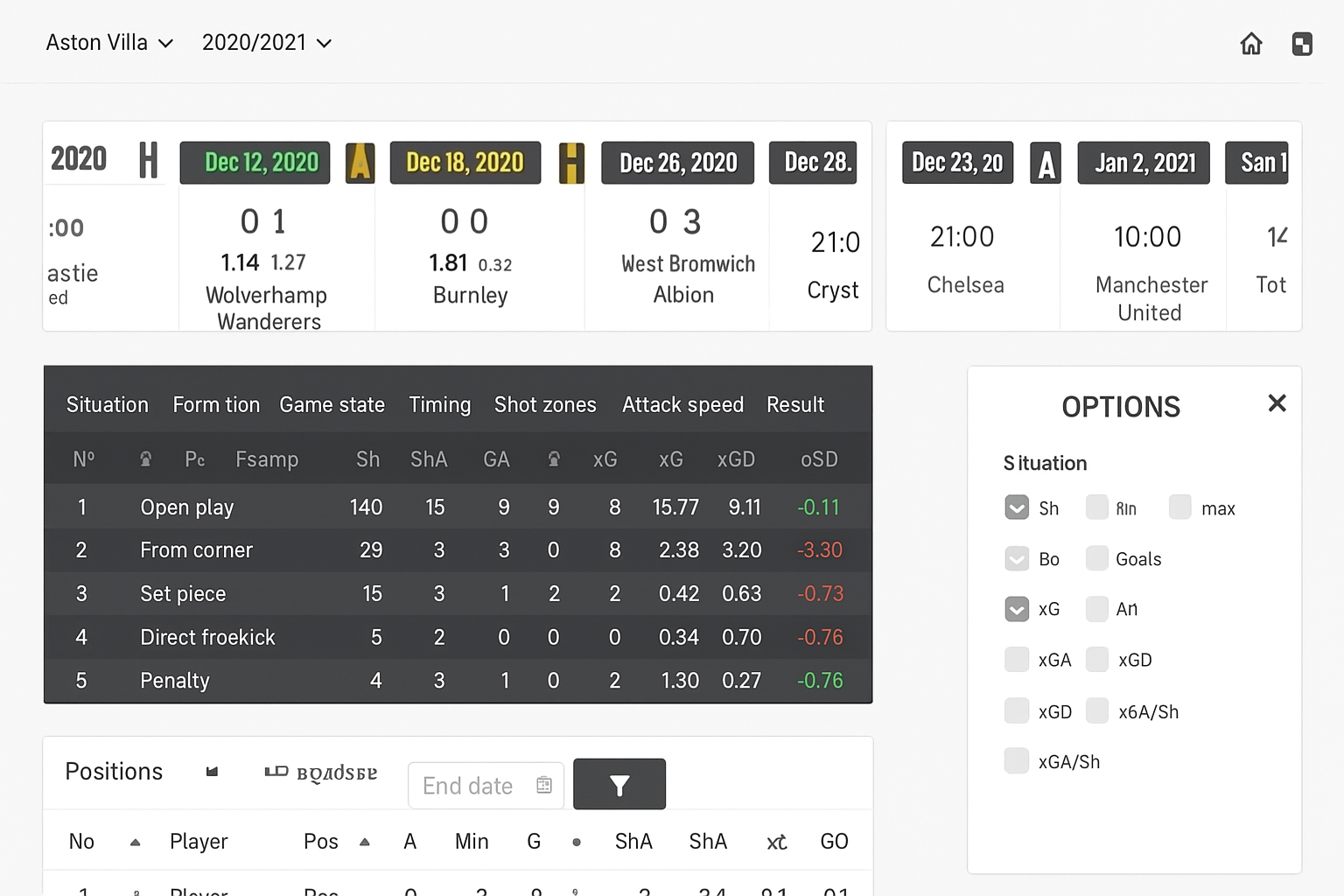
Task: Click calendar icon in End date field
Action: click(544, 785)
